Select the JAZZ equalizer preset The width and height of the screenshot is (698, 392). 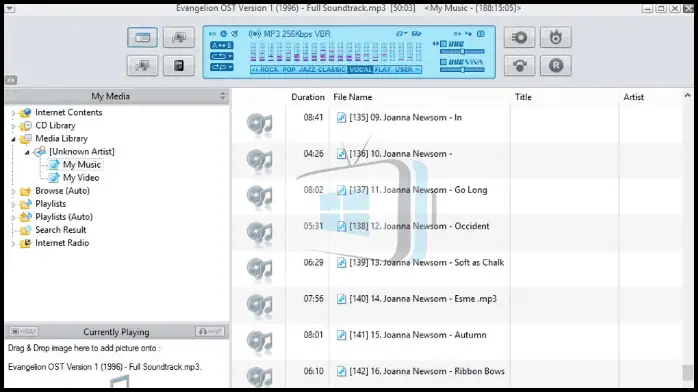pyautogui.click(x=307, y=69)
